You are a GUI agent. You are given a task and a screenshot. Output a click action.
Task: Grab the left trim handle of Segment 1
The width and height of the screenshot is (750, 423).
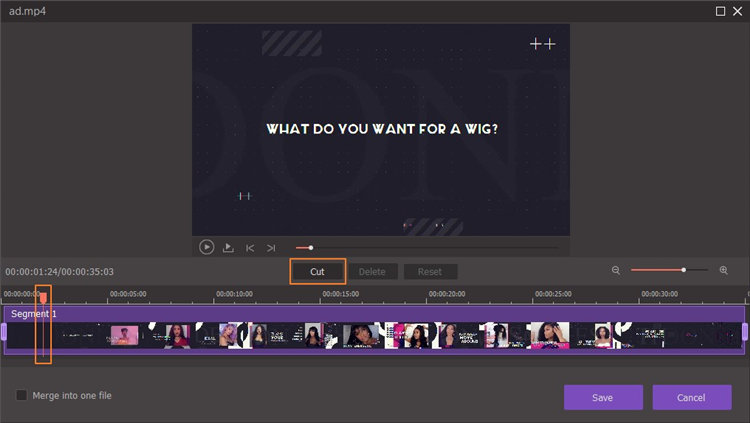(3, 331)
